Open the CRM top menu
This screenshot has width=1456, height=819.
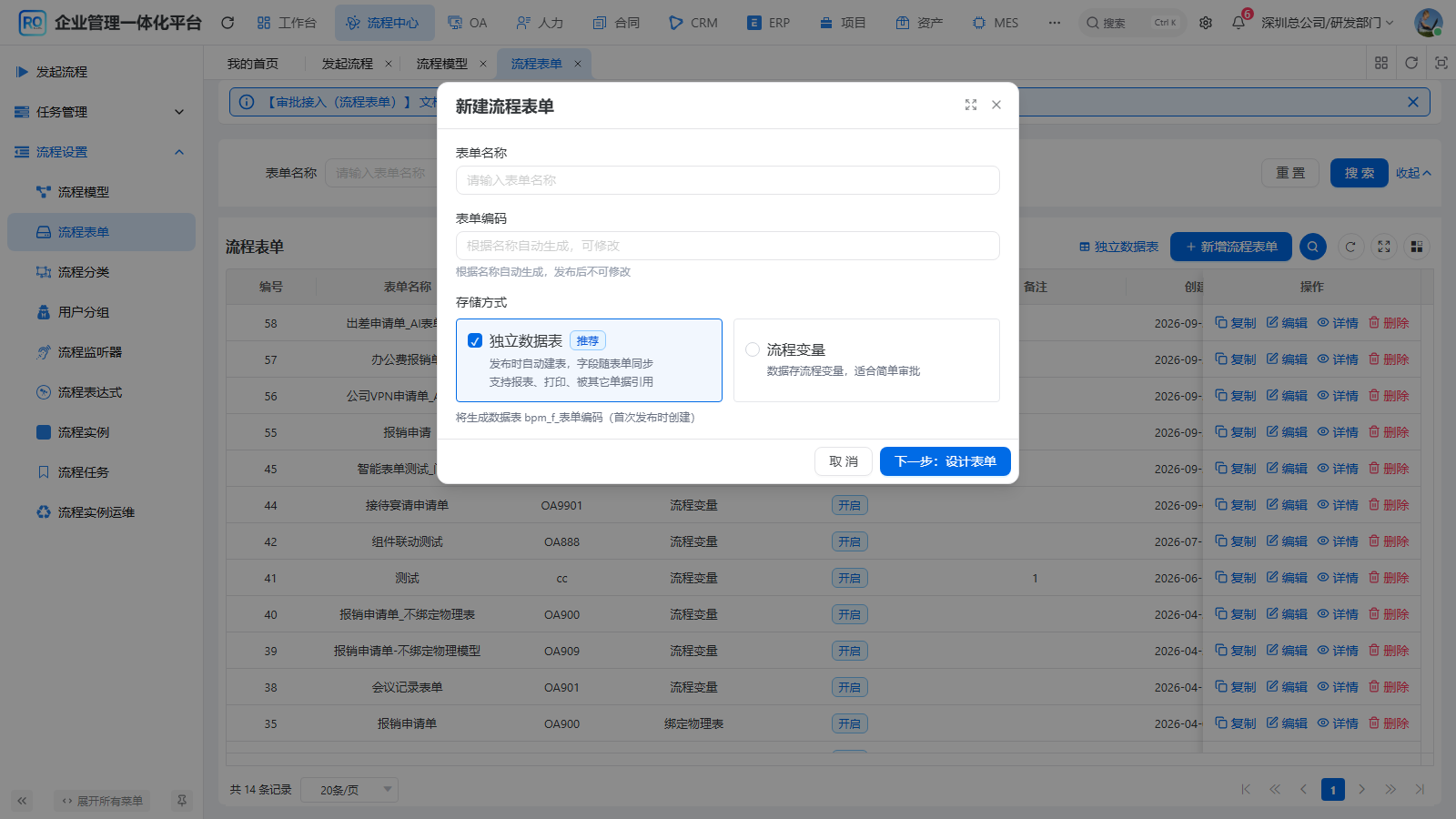(693, 23)
